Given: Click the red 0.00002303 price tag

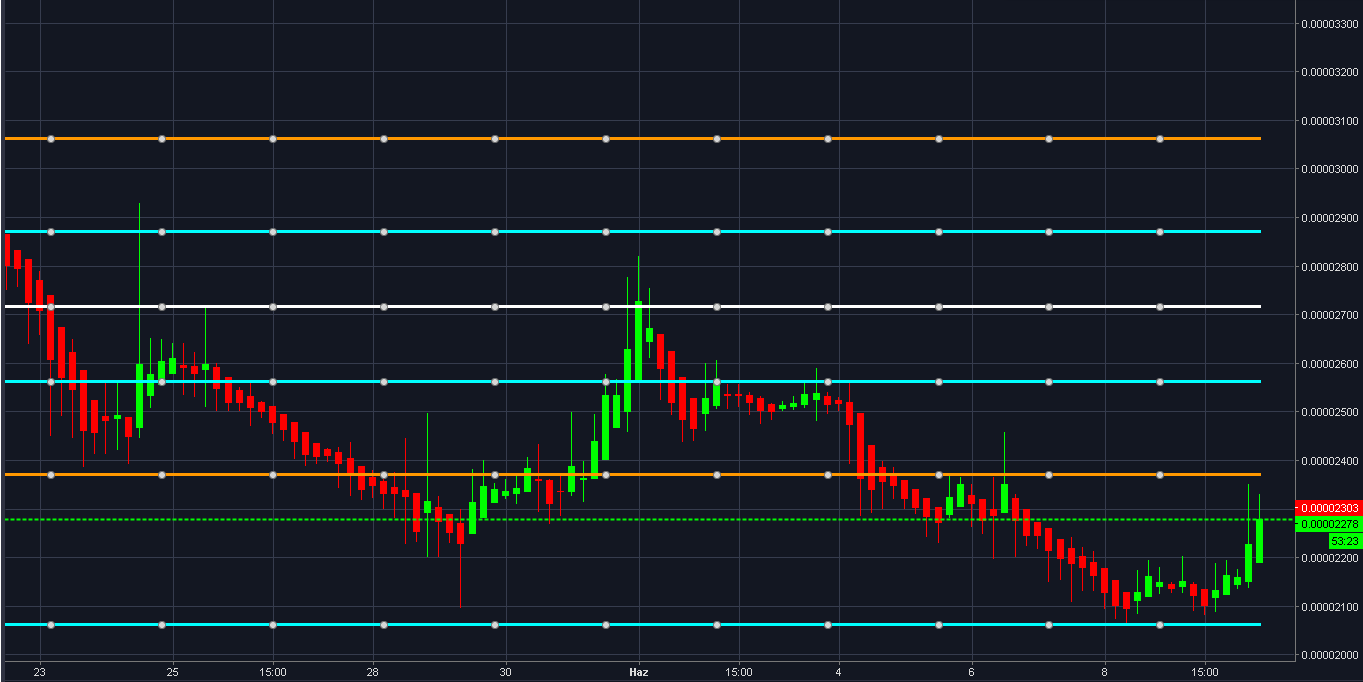Looking at the screenshot, I should [1328, 508].
